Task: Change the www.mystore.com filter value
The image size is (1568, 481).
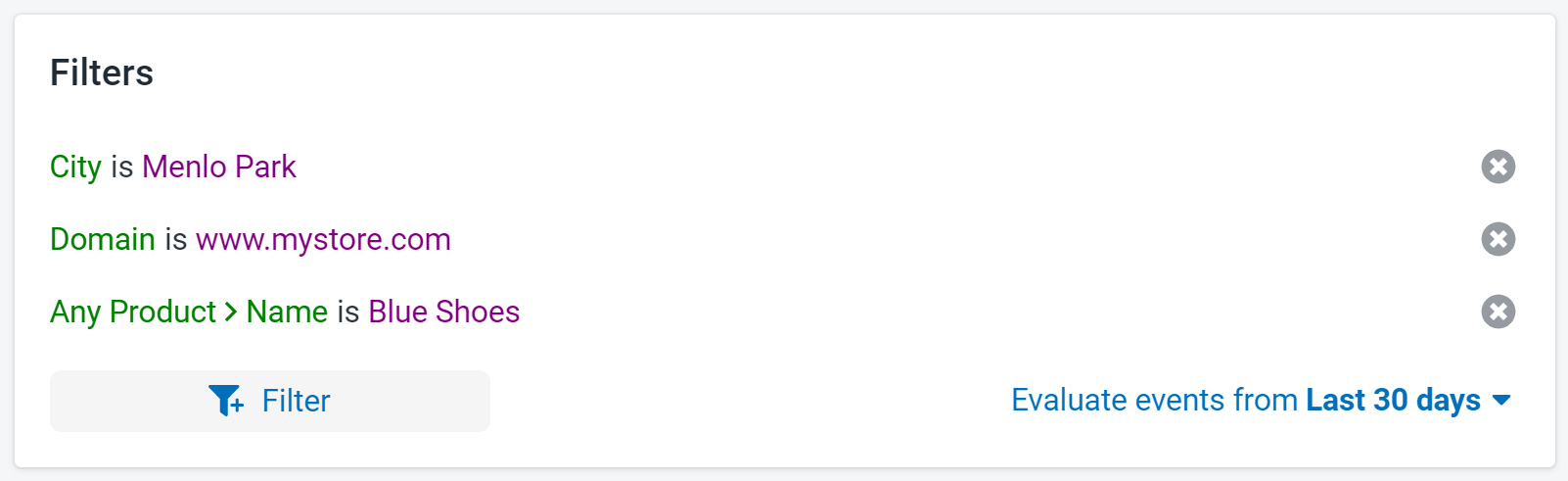Action: (x=324, y=239)
